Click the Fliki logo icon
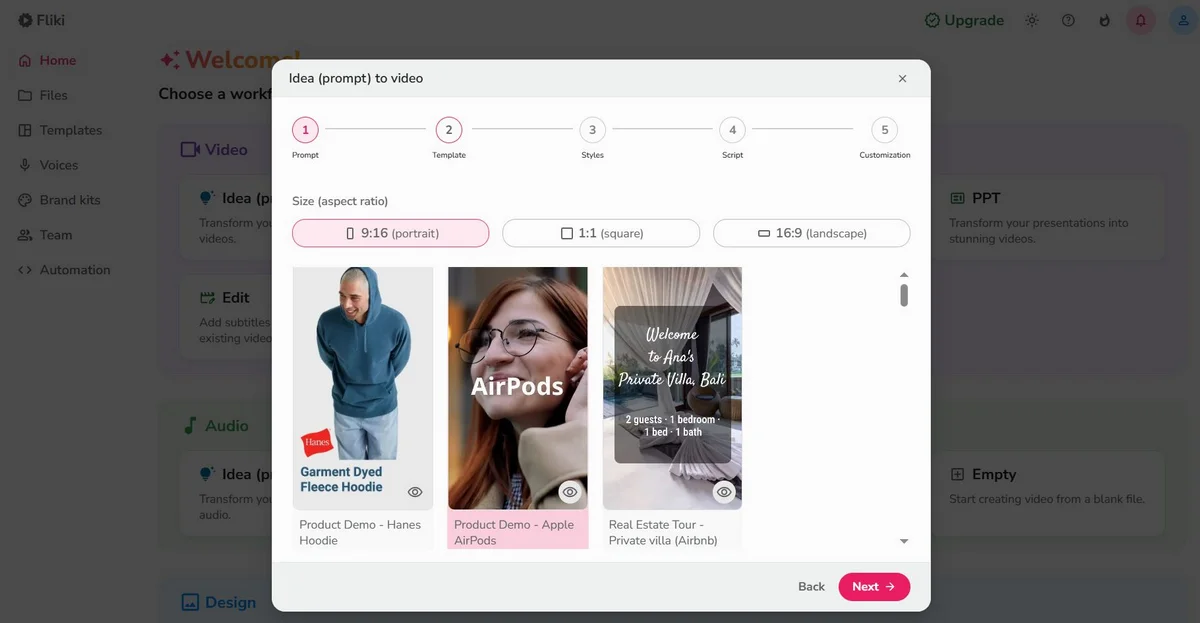Image resolution: width=1200 pixels, height=623 pixels. pos(25,20)
